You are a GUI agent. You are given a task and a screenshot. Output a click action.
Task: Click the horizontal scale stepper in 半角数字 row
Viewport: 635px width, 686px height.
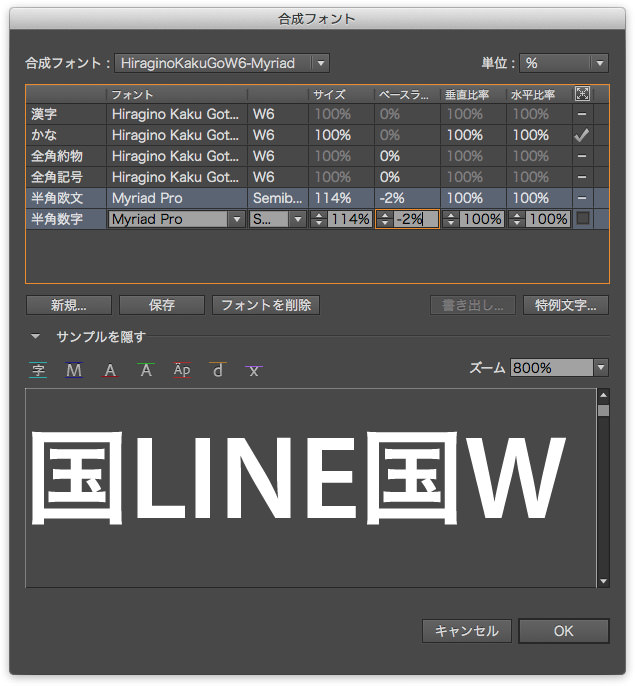(517, 219)
